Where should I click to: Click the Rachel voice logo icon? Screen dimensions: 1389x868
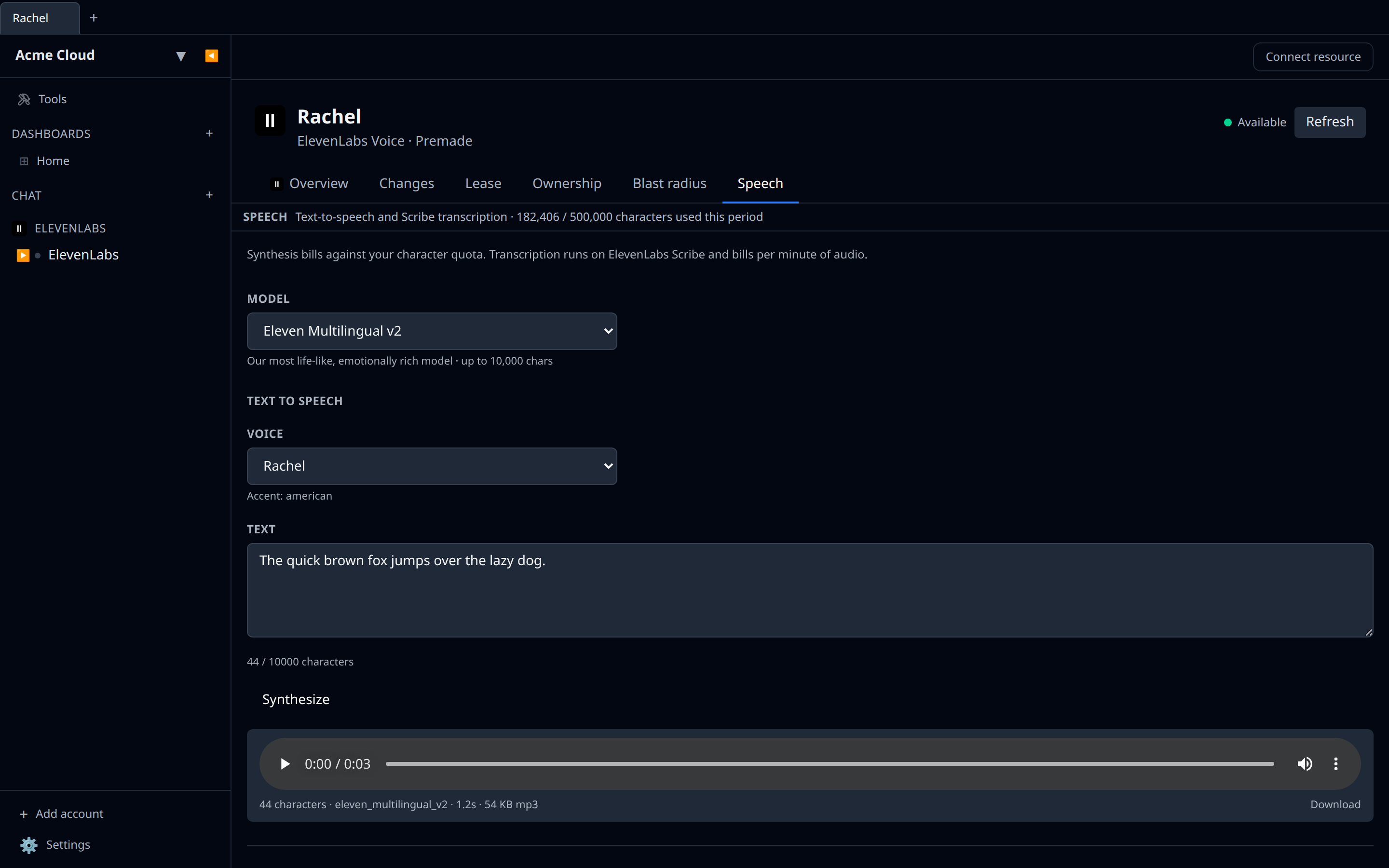(270, 121)
